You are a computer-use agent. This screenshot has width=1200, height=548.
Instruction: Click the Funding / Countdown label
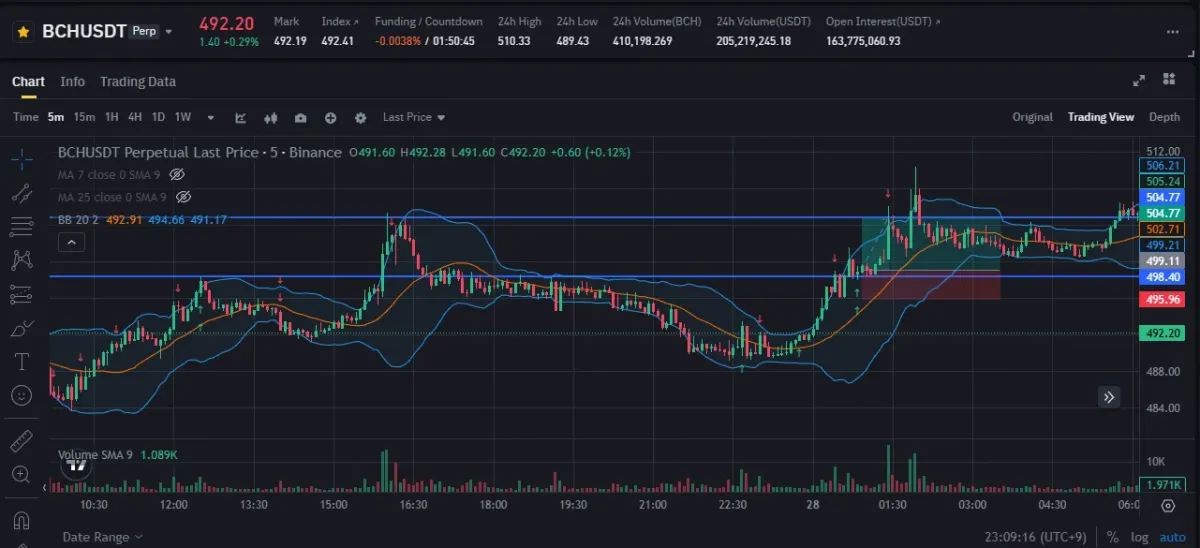coord(428,21)
